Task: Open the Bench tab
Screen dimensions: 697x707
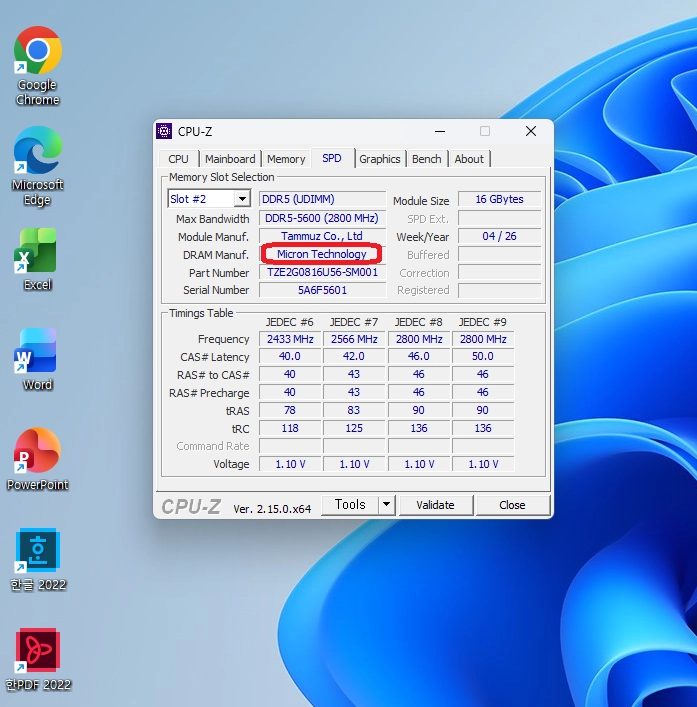Action: point(426,159)
